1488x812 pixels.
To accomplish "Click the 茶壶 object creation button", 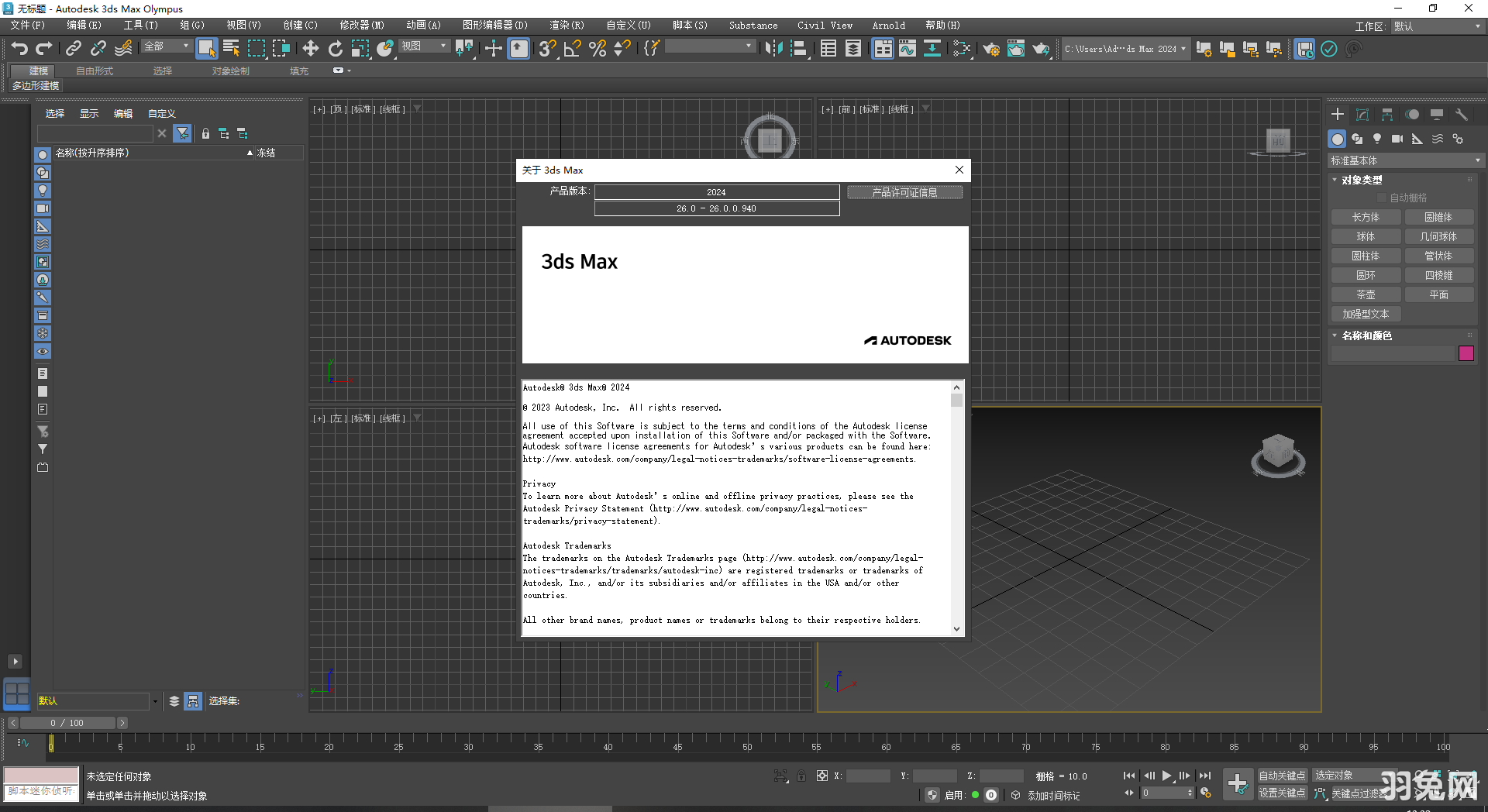I will click(x=1366, y=294).
